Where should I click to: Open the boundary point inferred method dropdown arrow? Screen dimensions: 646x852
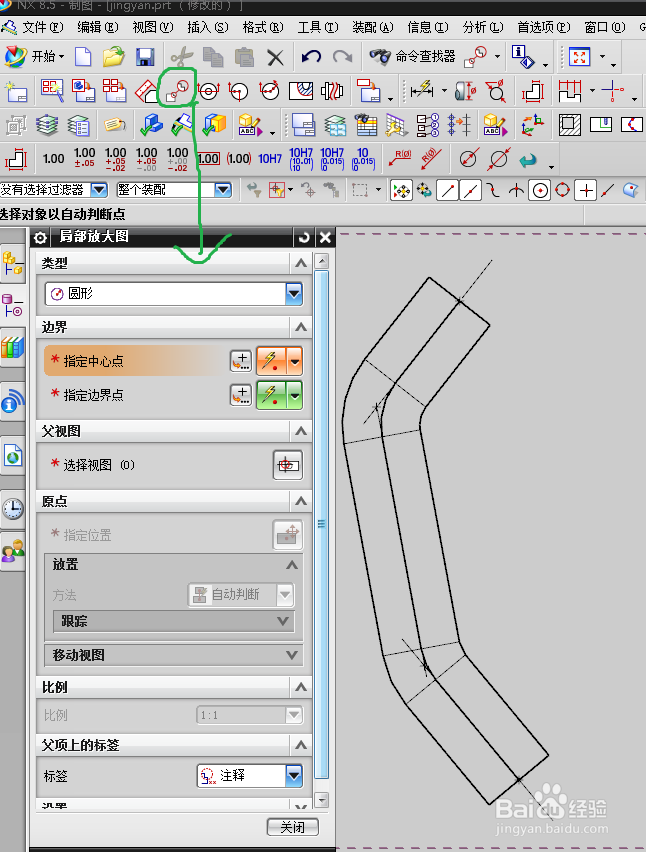295,395
